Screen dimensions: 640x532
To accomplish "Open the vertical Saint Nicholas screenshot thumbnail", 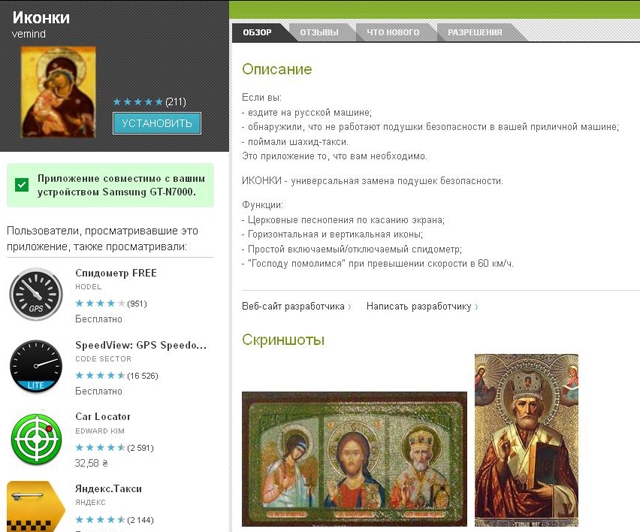I will coord(527,440).
